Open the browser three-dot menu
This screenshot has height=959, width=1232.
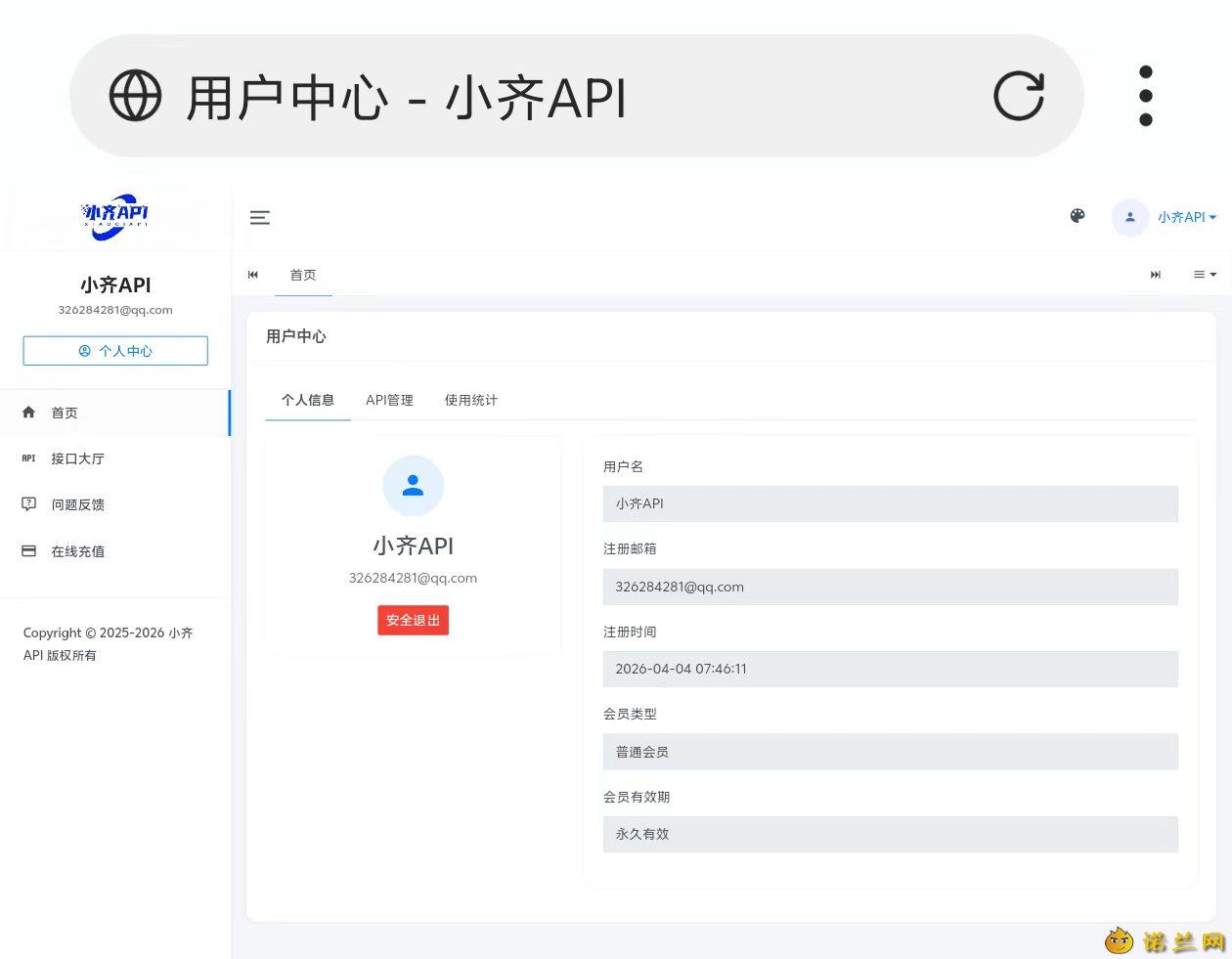1146,96
